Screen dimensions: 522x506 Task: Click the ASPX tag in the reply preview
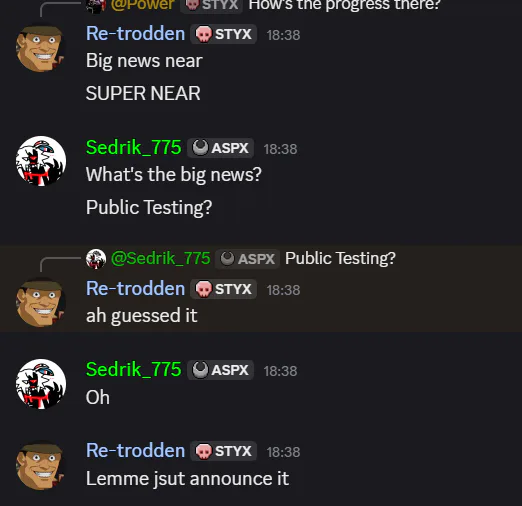tap(247, 259)
